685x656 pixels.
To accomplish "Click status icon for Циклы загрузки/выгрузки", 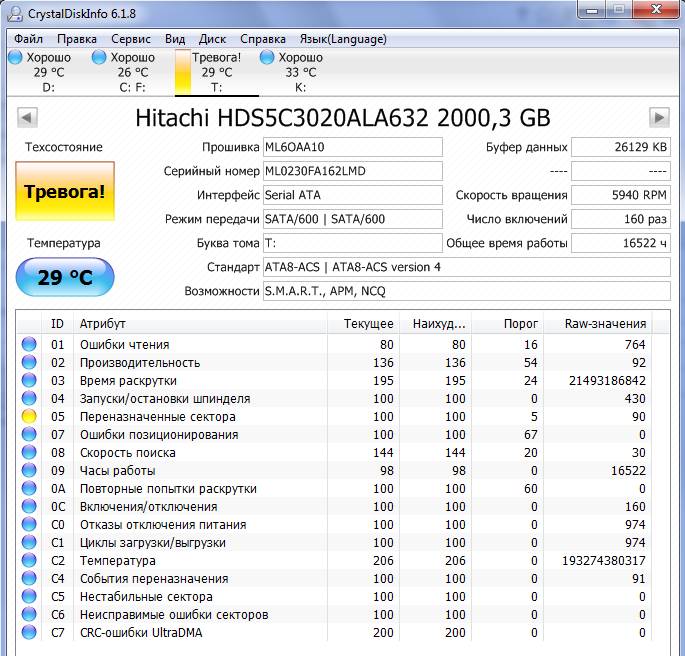I will [29, 542].
